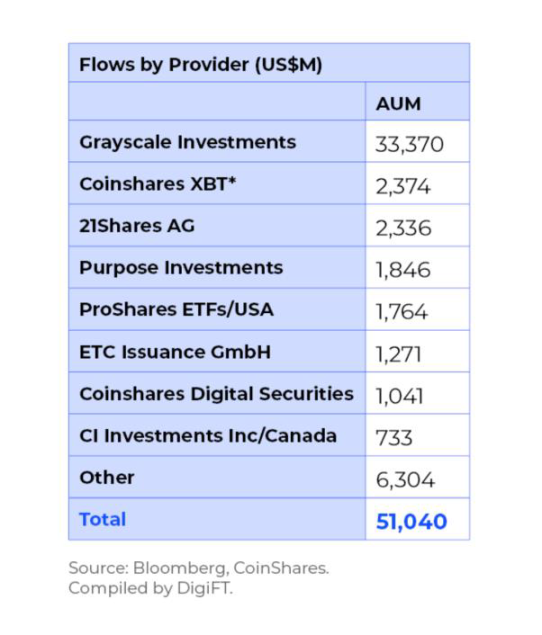Click the Grayscale Investments row label
The width and height of the screenshot is (542, 635).
[188, 143]
